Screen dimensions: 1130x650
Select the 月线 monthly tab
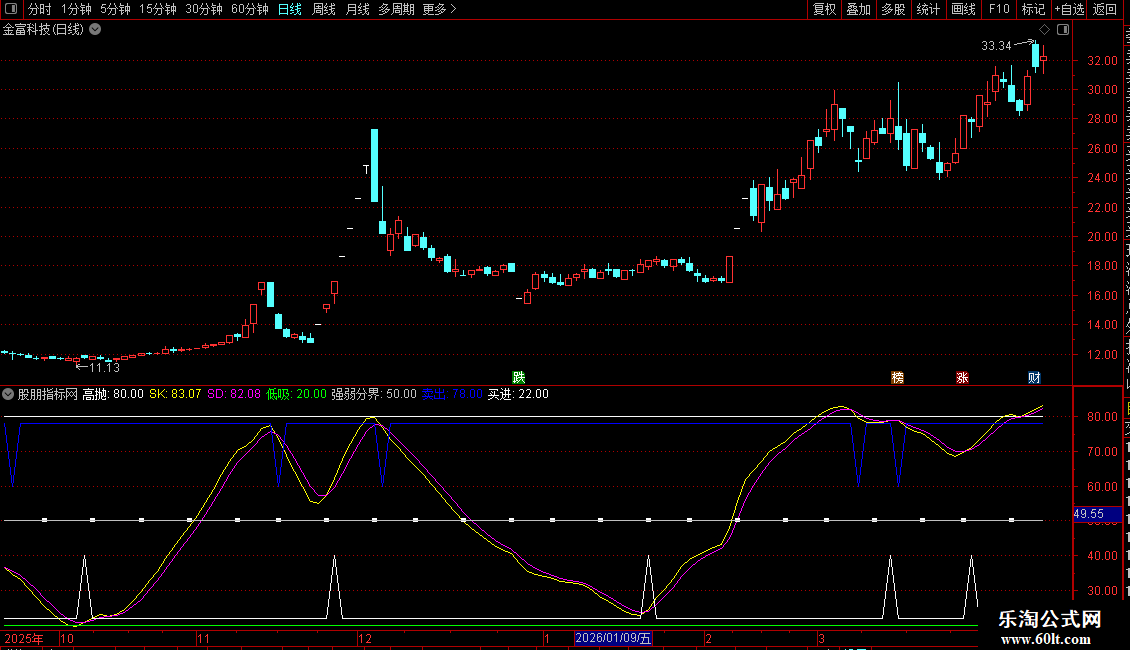pyautogui.click(x=357, y=9)
